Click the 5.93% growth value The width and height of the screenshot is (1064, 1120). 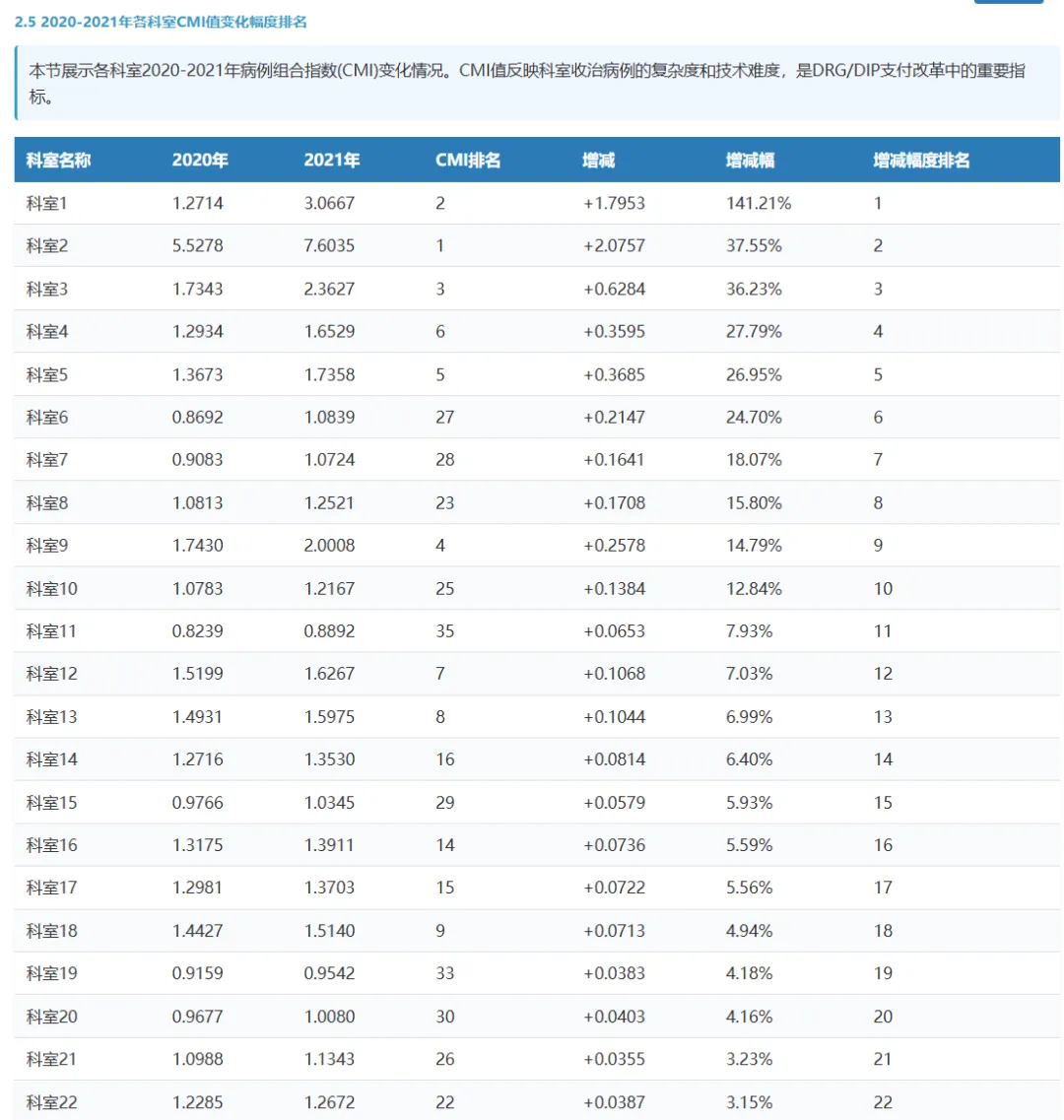tap(750, 802)
